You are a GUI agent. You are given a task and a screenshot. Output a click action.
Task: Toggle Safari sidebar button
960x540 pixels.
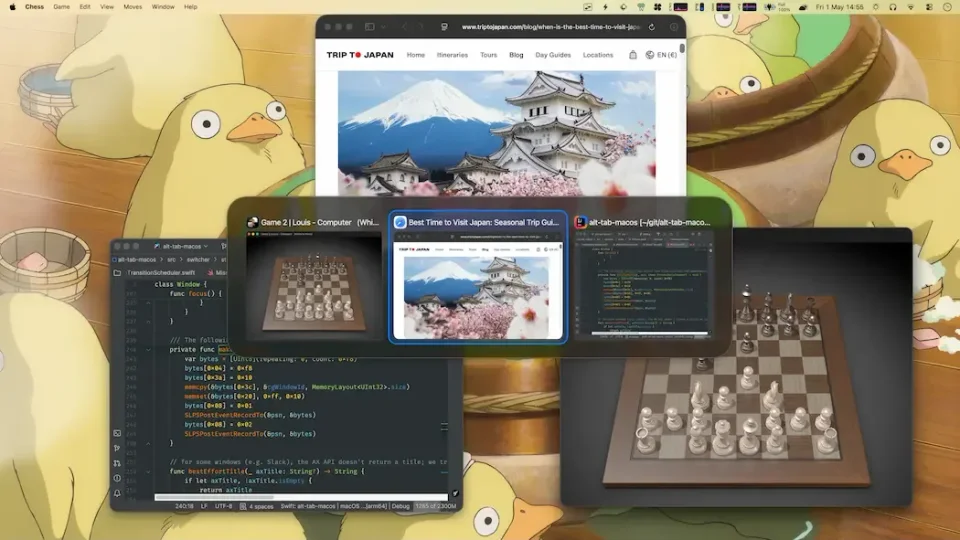(370, 27)
